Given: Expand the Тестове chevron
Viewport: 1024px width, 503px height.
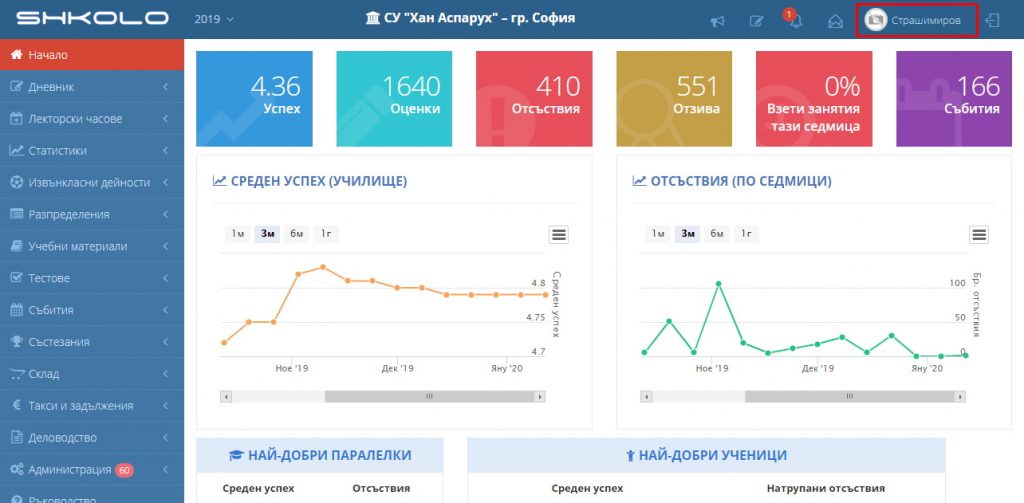Looking at the screenshot, I should point(166,278).
